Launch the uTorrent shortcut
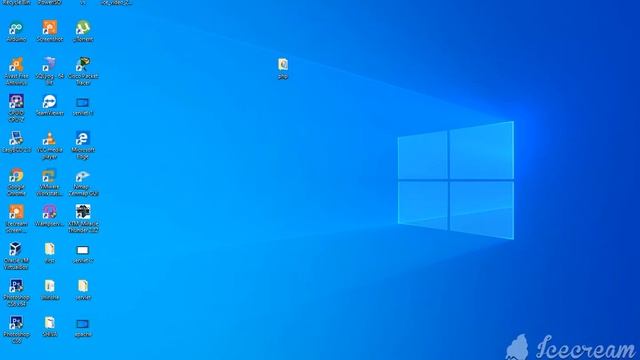This screenshot has width=640, height=360. [x=83, y=31]
